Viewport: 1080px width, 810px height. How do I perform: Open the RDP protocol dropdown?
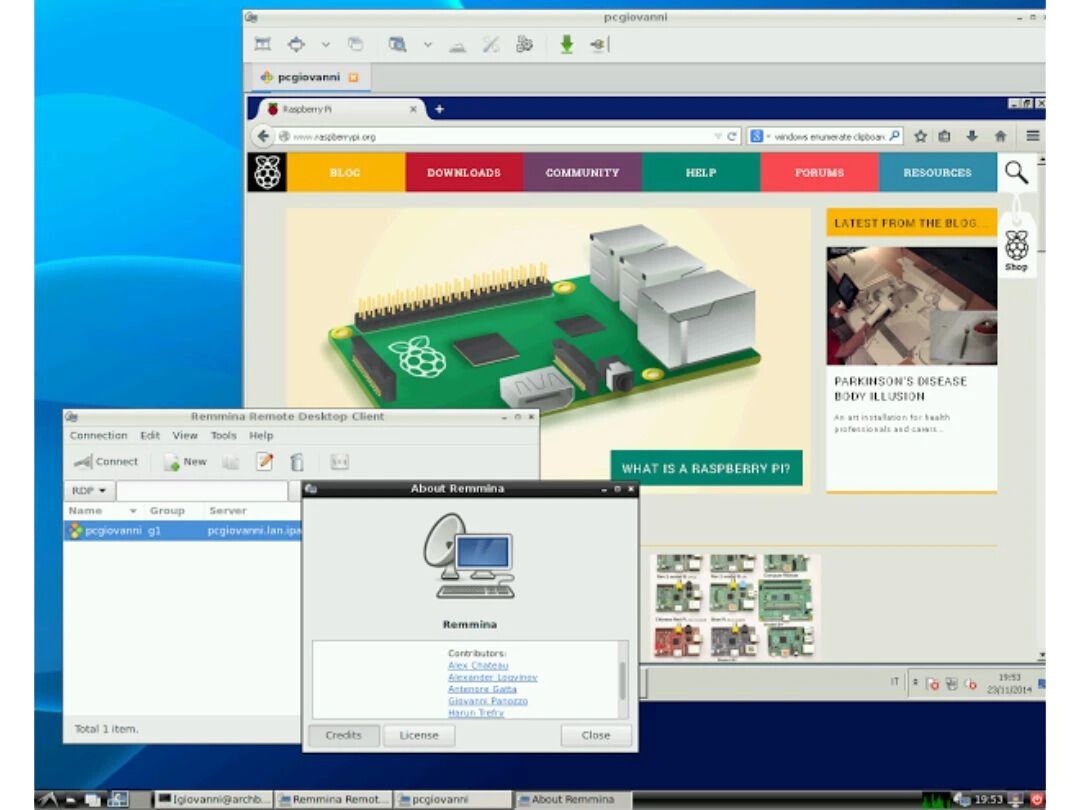pyautogui.click(x=89, y=490)
